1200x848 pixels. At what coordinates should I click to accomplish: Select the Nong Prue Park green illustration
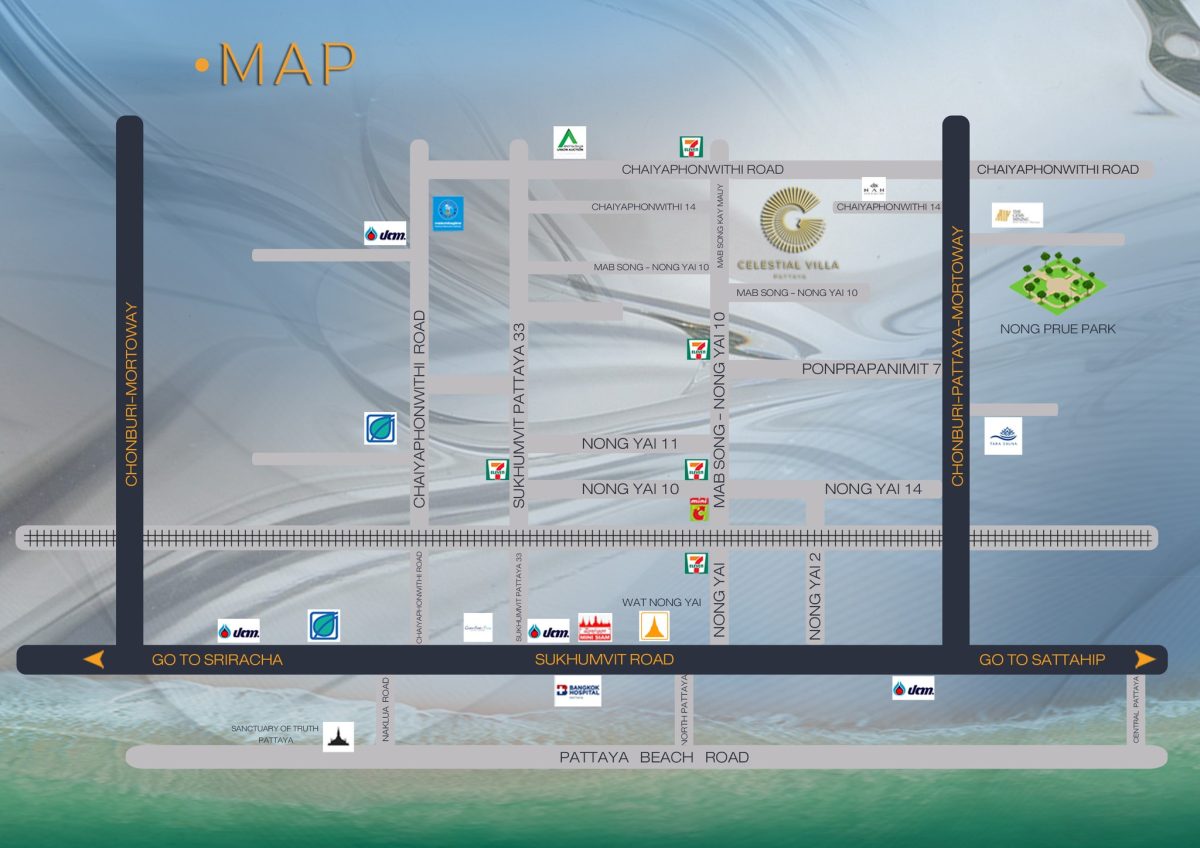tap(1057, 282)
